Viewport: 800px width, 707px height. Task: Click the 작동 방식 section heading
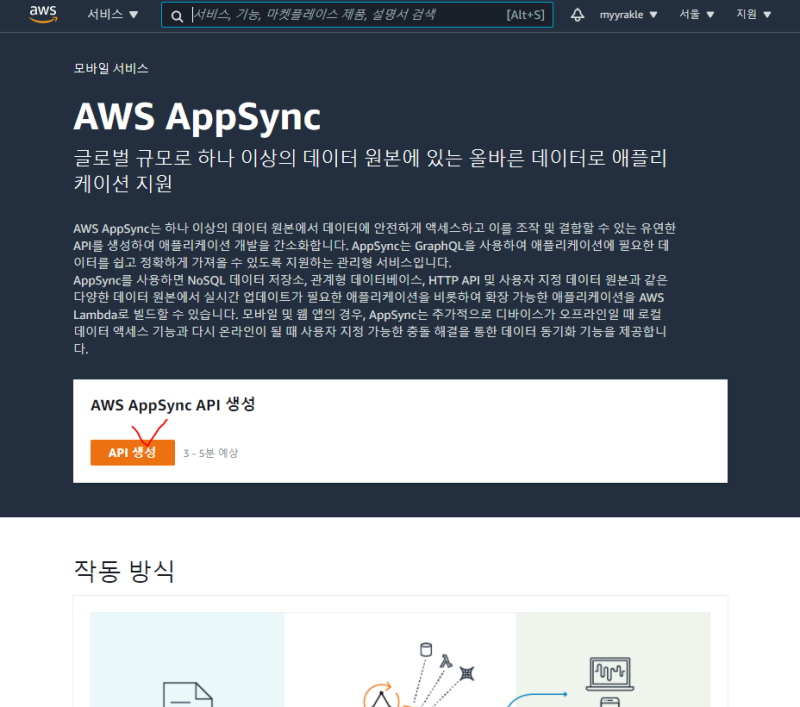124,571
